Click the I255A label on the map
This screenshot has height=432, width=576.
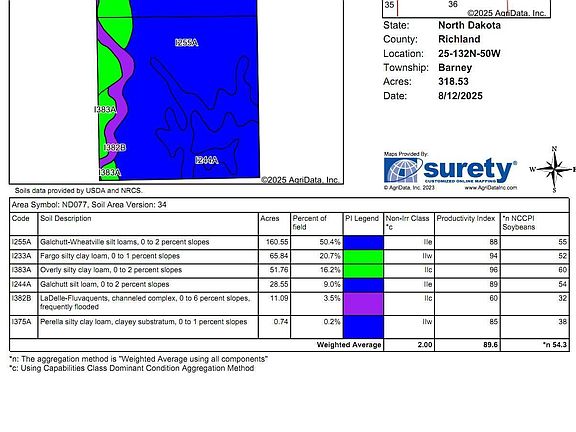[x=187, y=43]
